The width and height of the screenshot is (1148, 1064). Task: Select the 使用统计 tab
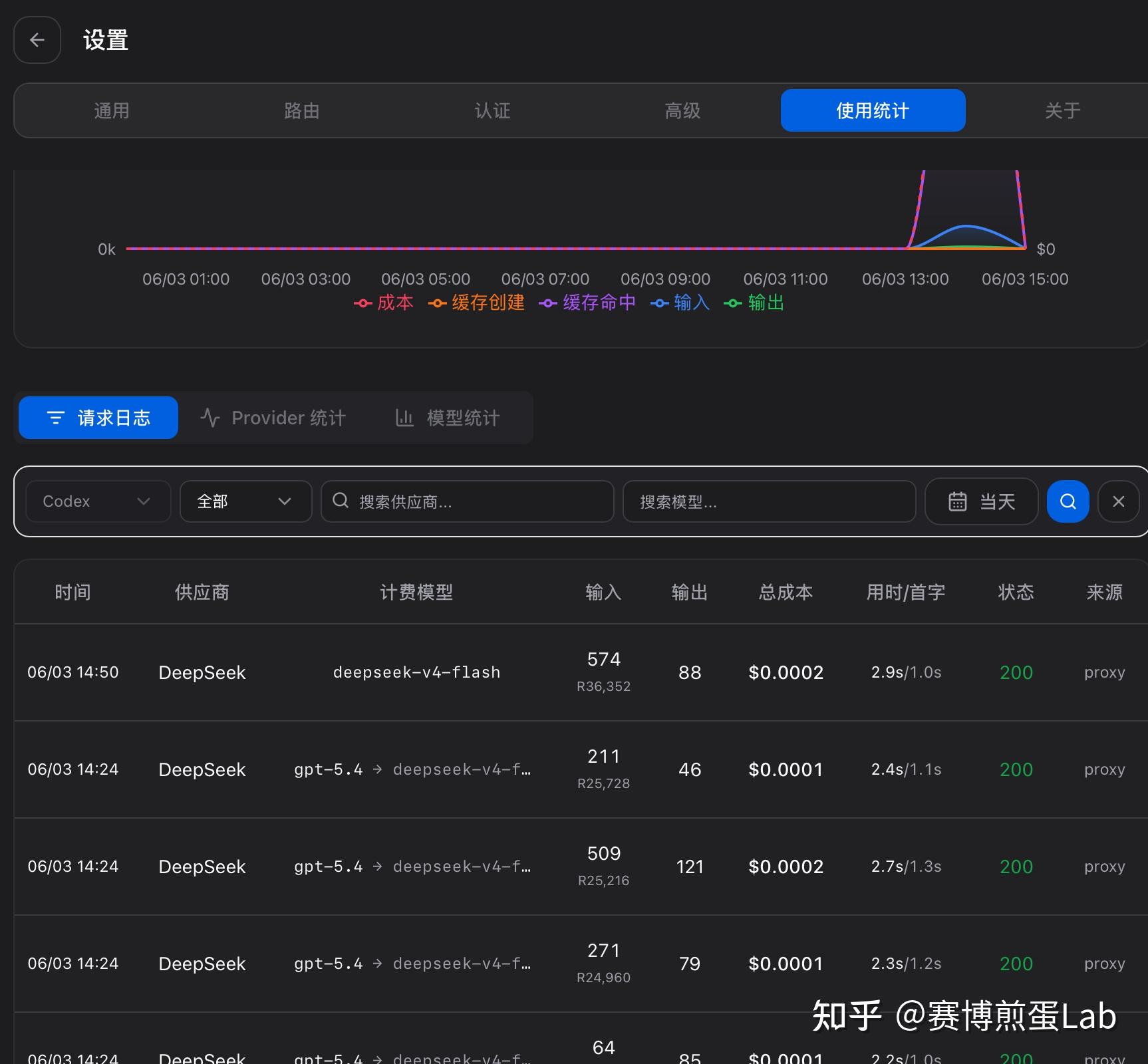click(x=873, y=110)
